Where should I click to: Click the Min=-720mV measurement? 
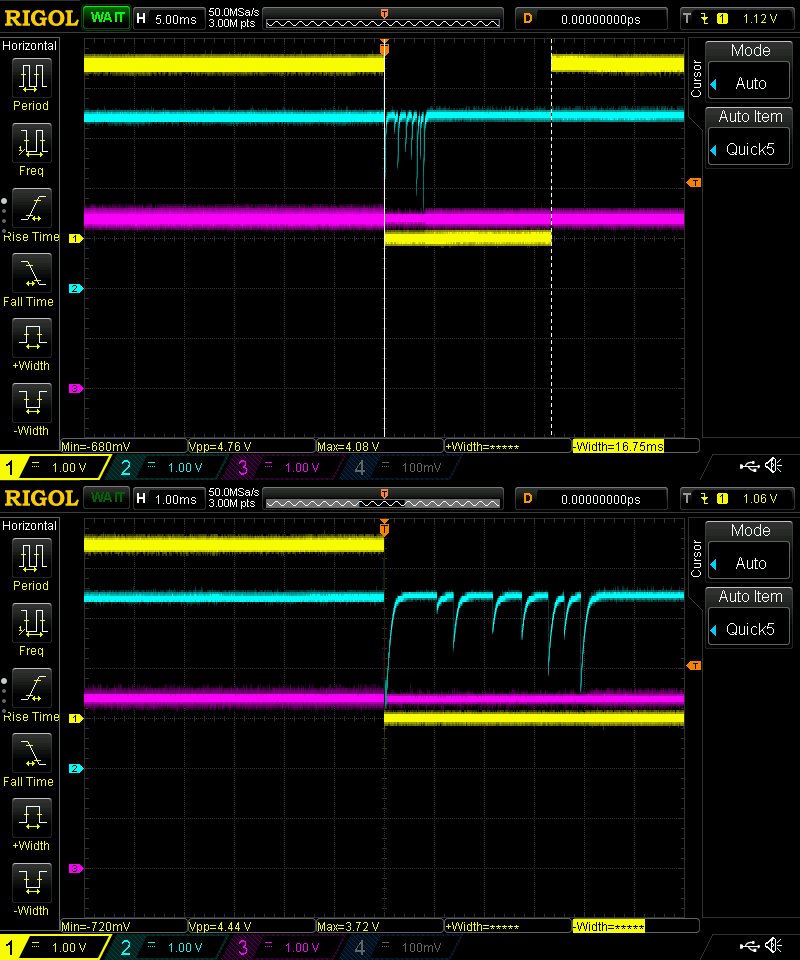pos(96,926)
